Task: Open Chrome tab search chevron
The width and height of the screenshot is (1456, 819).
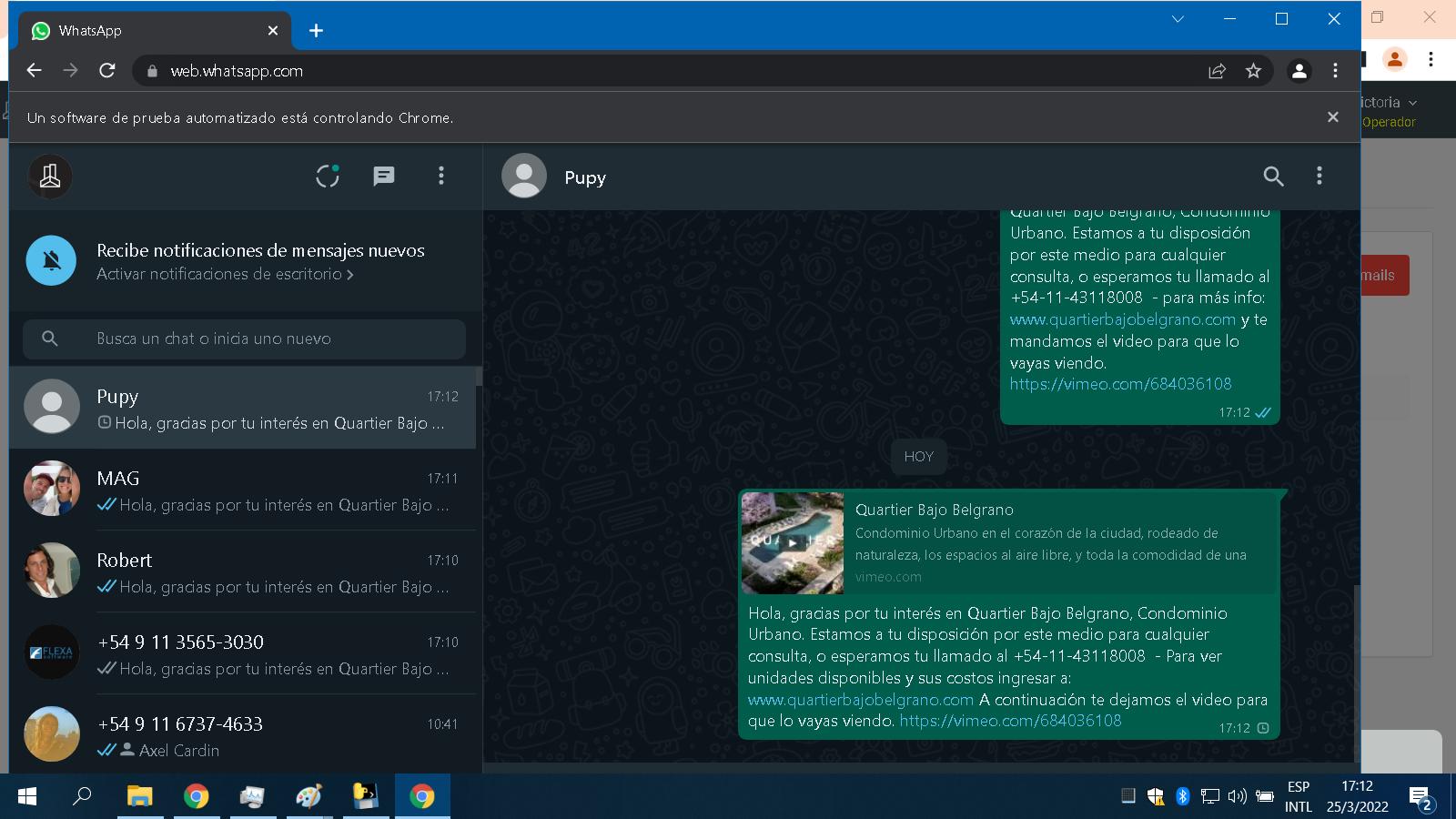Action: (1178, 19)
